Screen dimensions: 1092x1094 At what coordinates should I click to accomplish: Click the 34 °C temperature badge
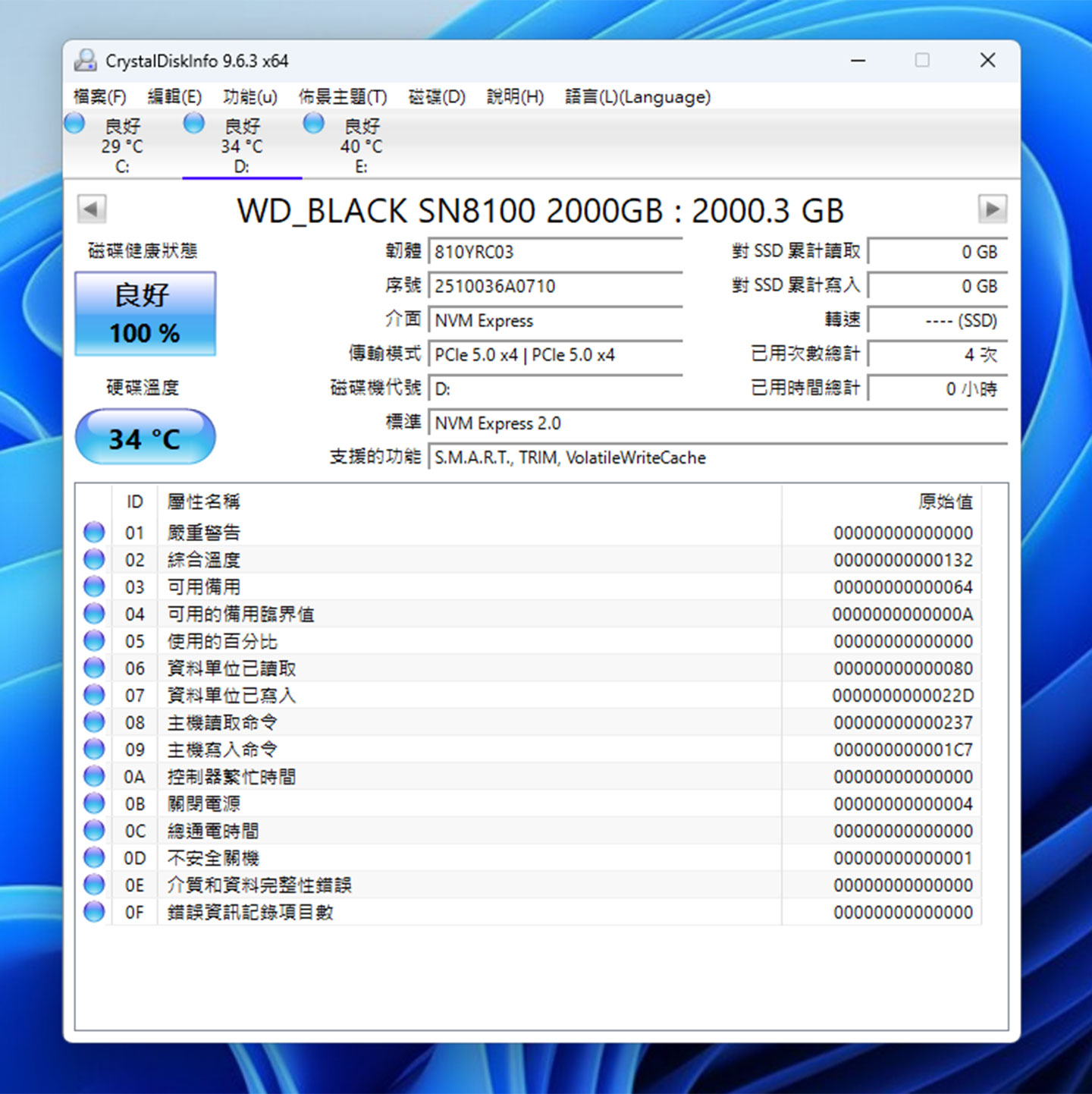(145, 436)
